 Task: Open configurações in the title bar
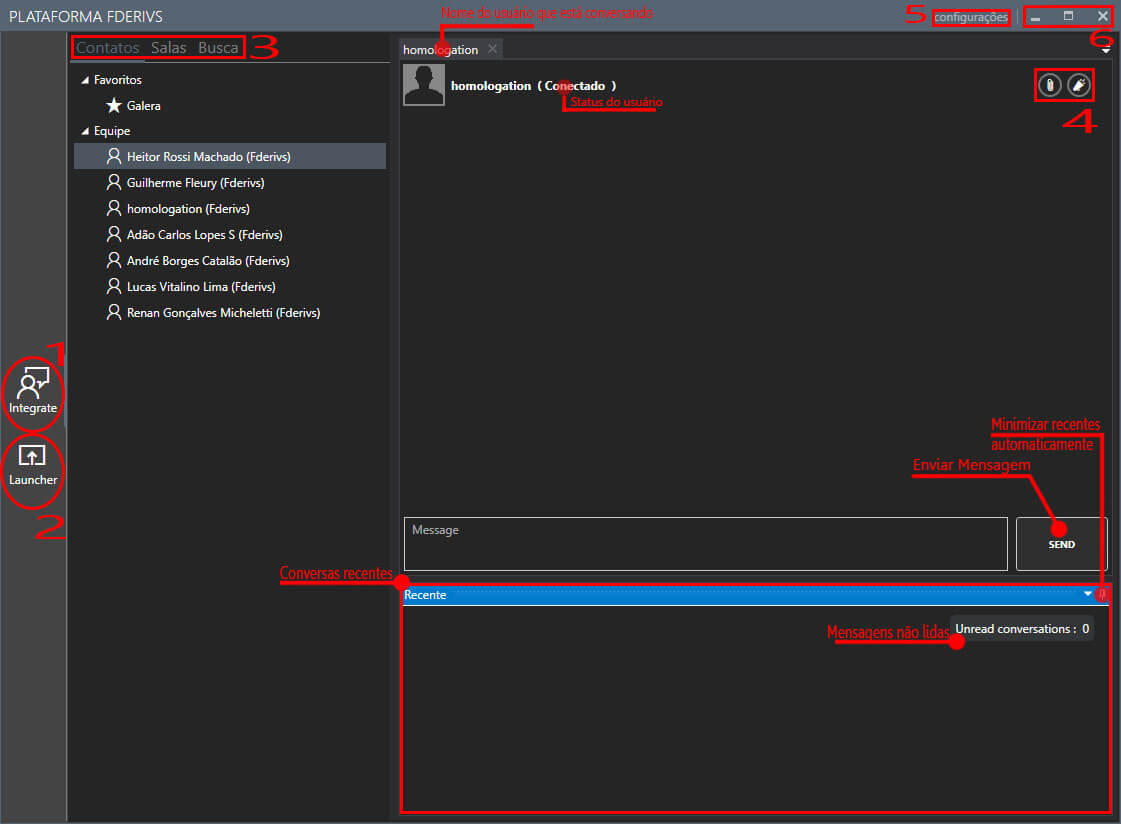[970, 17]
